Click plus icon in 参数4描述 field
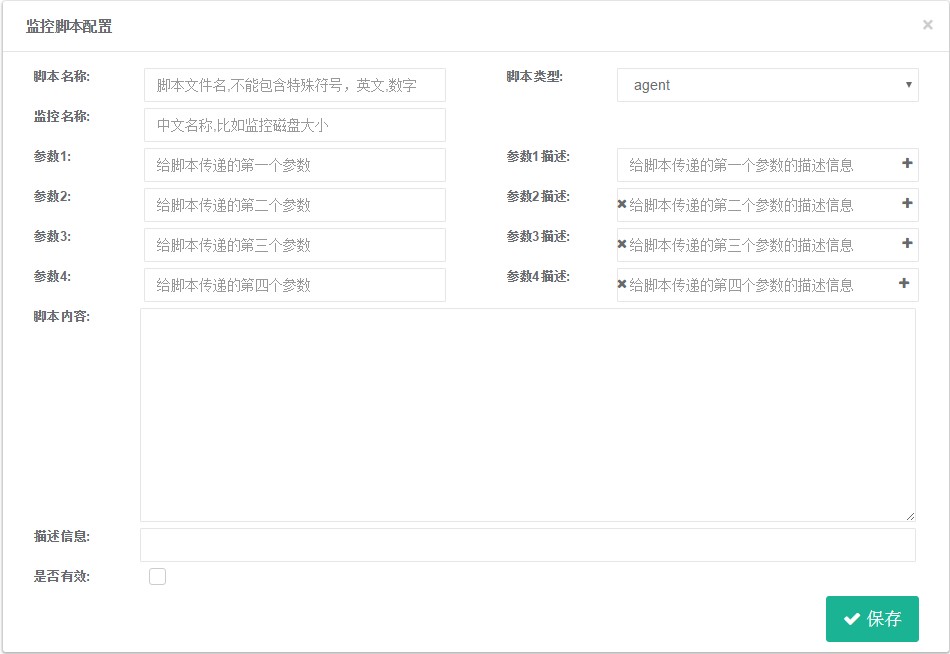The height and width of the screenshot is (654, 950). coord(904,283)
